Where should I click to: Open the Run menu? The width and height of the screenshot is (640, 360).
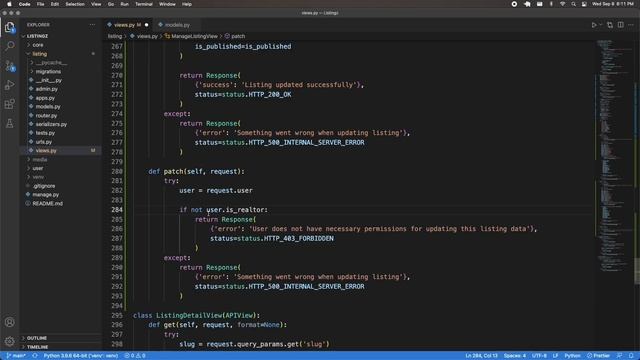[x=124, y=4]
